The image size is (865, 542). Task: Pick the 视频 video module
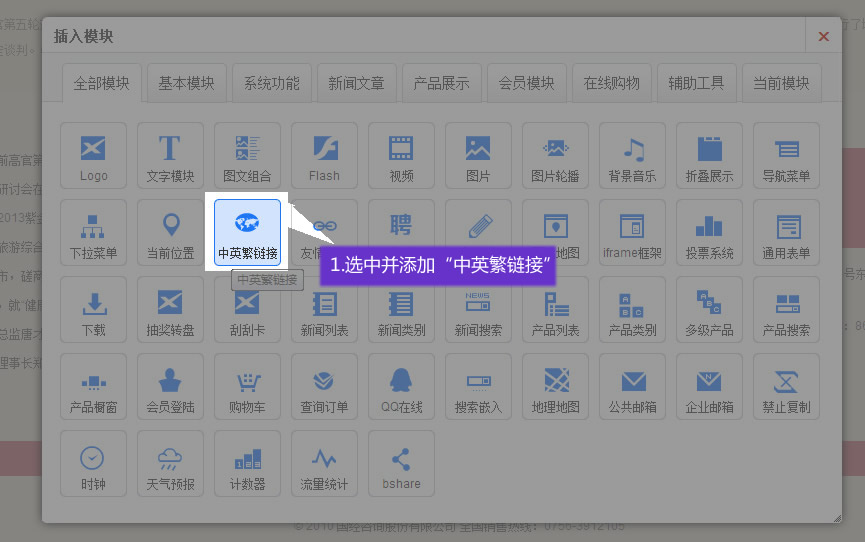point(401,155)
